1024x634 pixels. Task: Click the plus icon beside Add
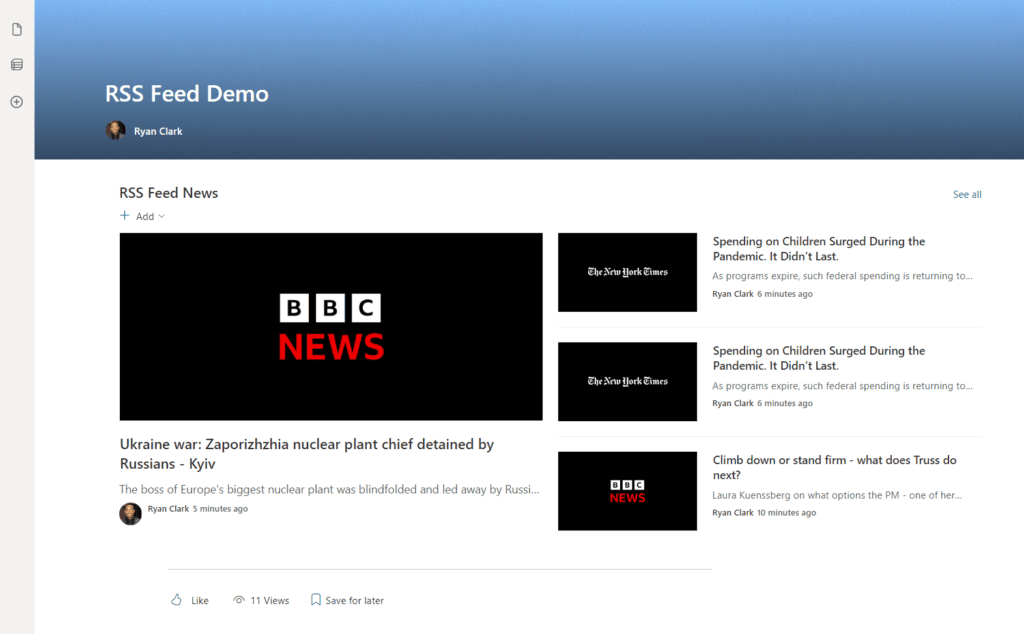point(125,215)
